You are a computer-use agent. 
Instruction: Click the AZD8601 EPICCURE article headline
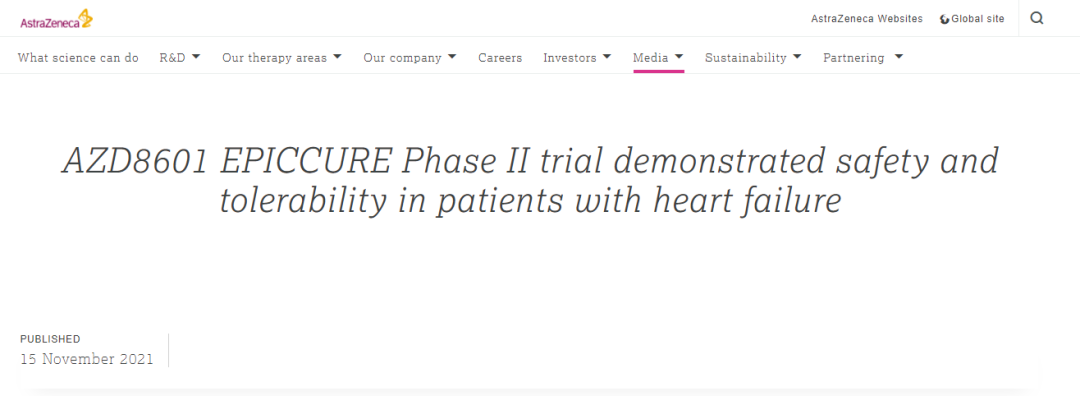pyautogui.click(x=530, y=180)
